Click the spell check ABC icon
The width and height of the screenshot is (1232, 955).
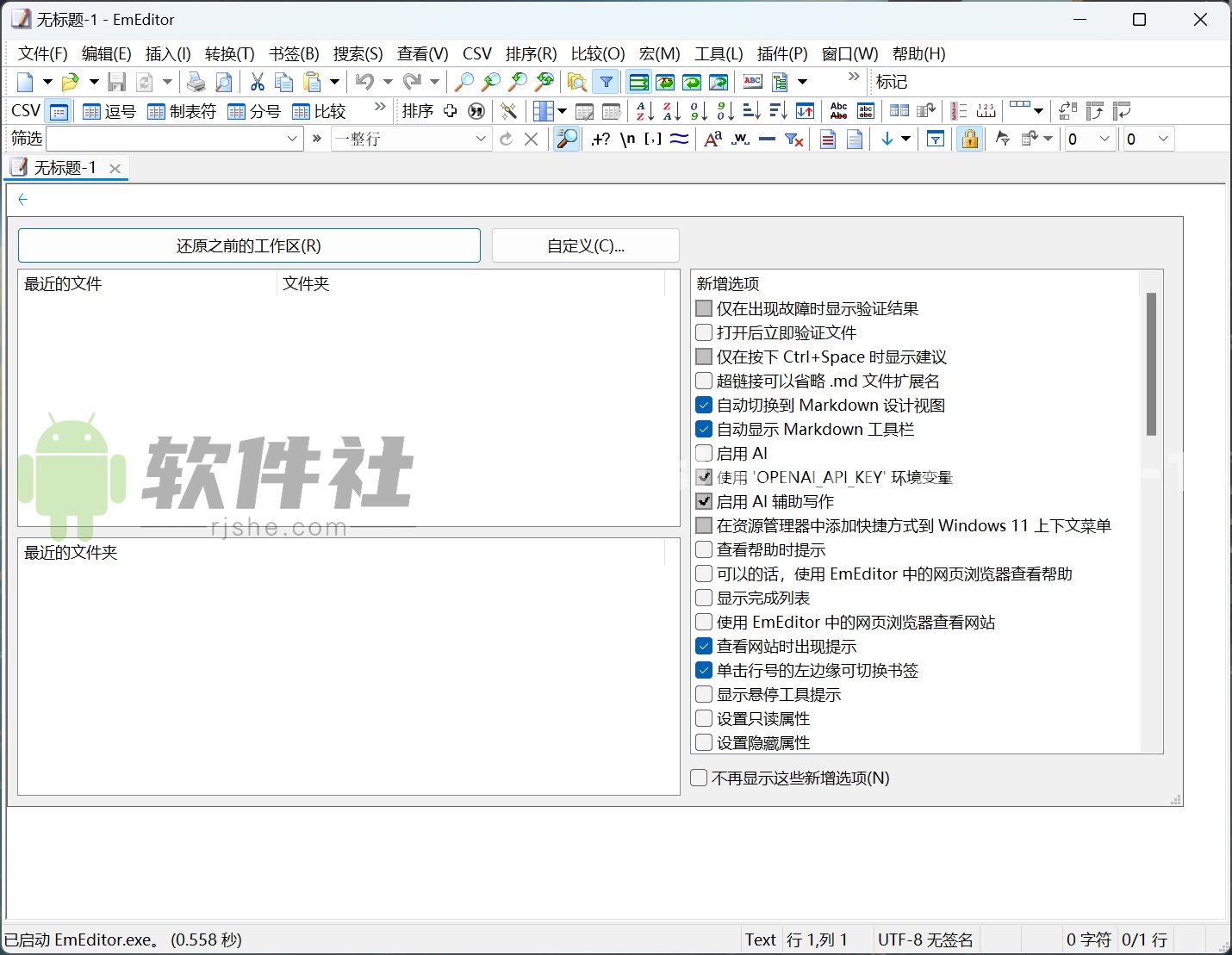tap(837, 110)
